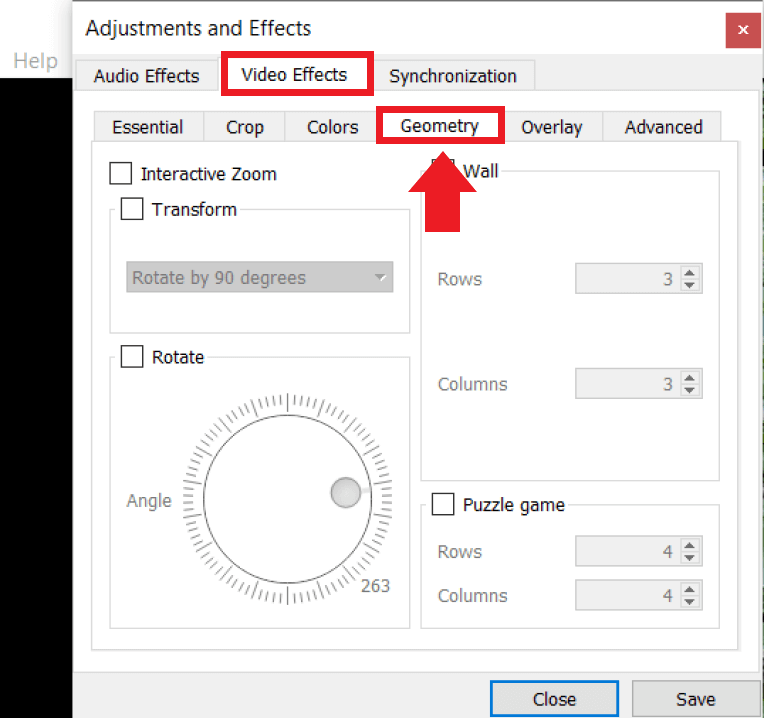Screen dimensions: 764x718
Task: Open the Crop sub-tab
Action: click(245, 127)
